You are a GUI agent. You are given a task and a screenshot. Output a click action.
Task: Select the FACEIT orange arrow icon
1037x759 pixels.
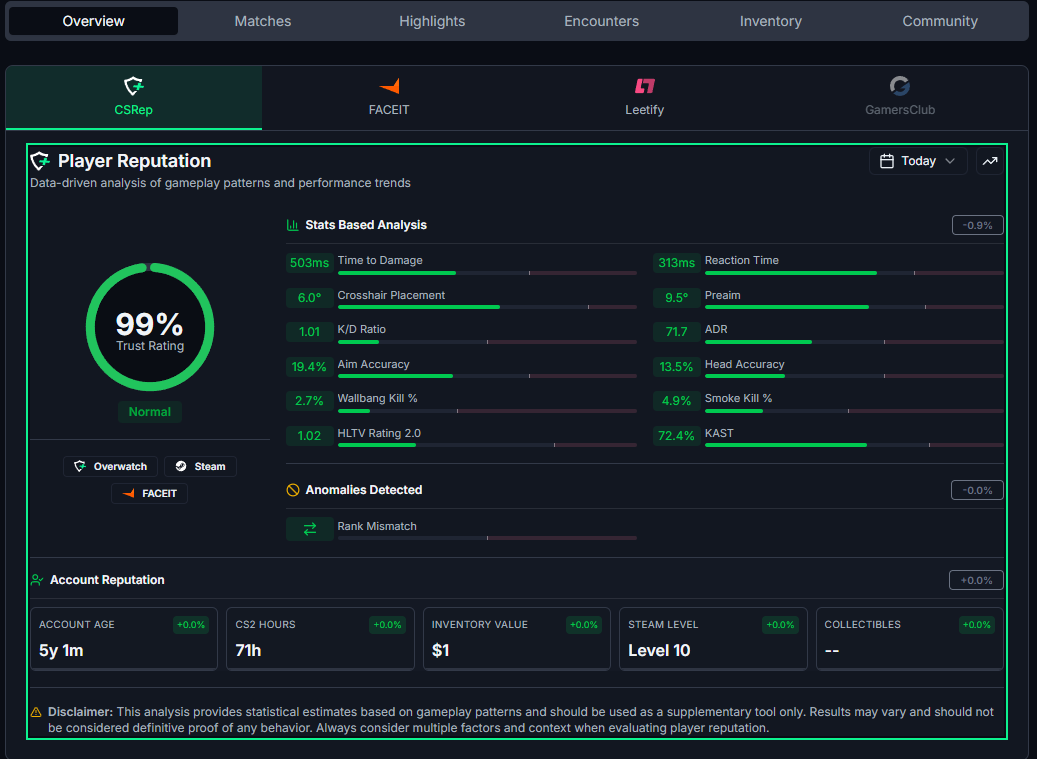click(389, 85)
